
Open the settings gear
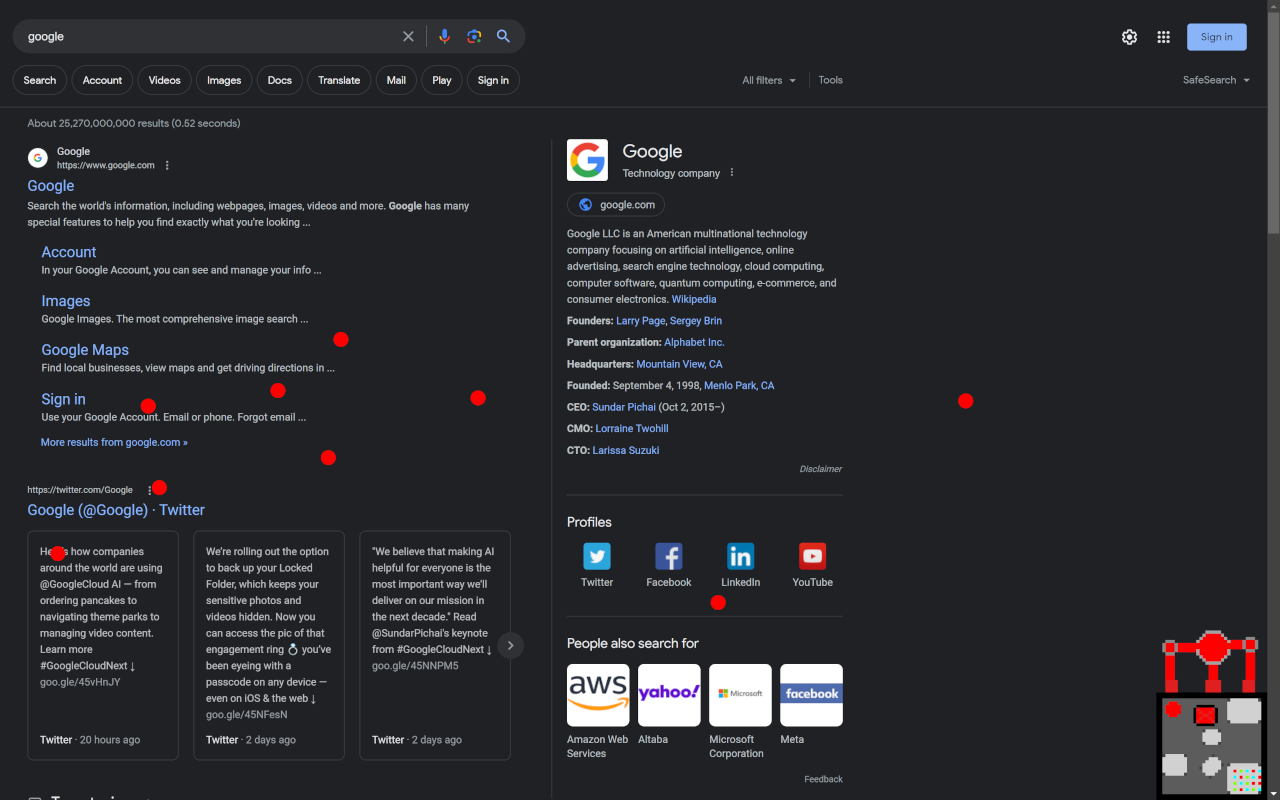[1129, 37]
